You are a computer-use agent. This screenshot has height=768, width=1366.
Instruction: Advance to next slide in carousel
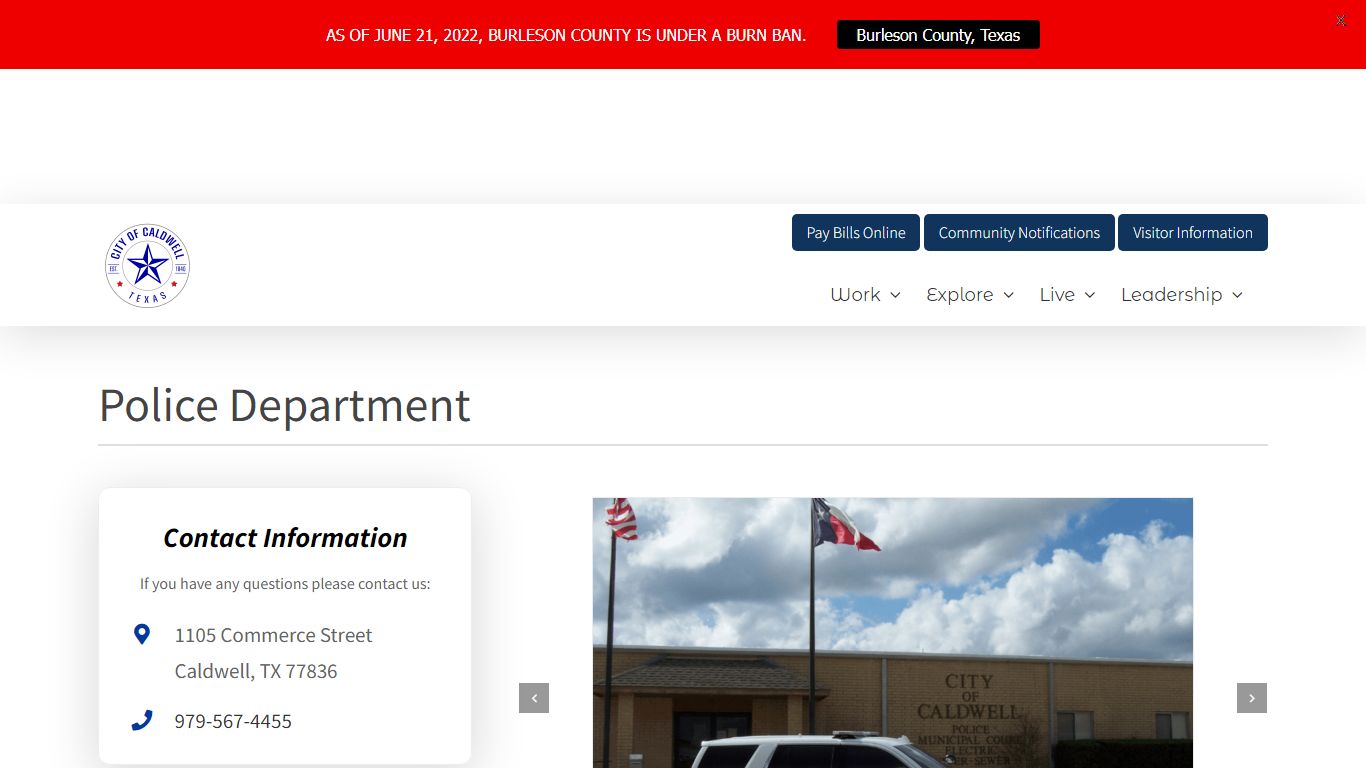coord(1252,698)
